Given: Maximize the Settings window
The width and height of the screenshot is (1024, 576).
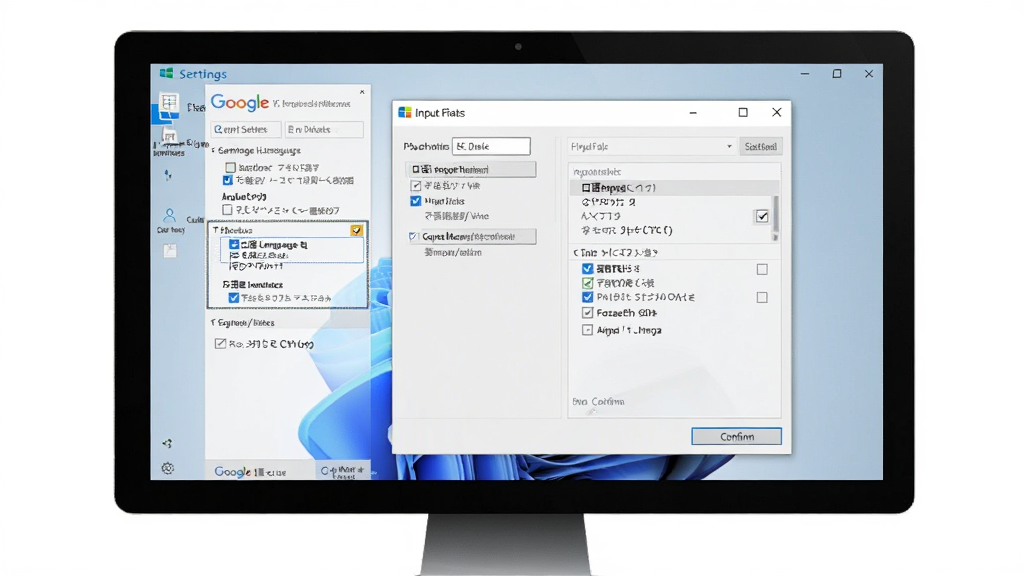Looking at the screenshot, I should point(837,74).
